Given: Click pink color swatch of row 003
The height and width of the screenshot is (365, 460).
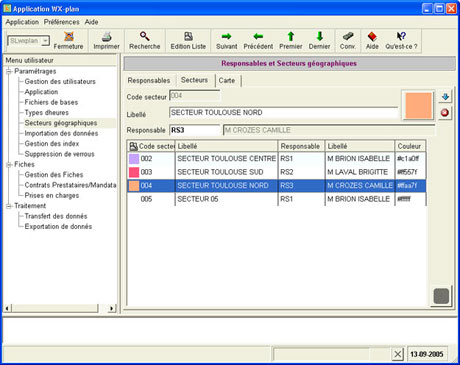Looking at the screenshot, I should click(134, 172).
